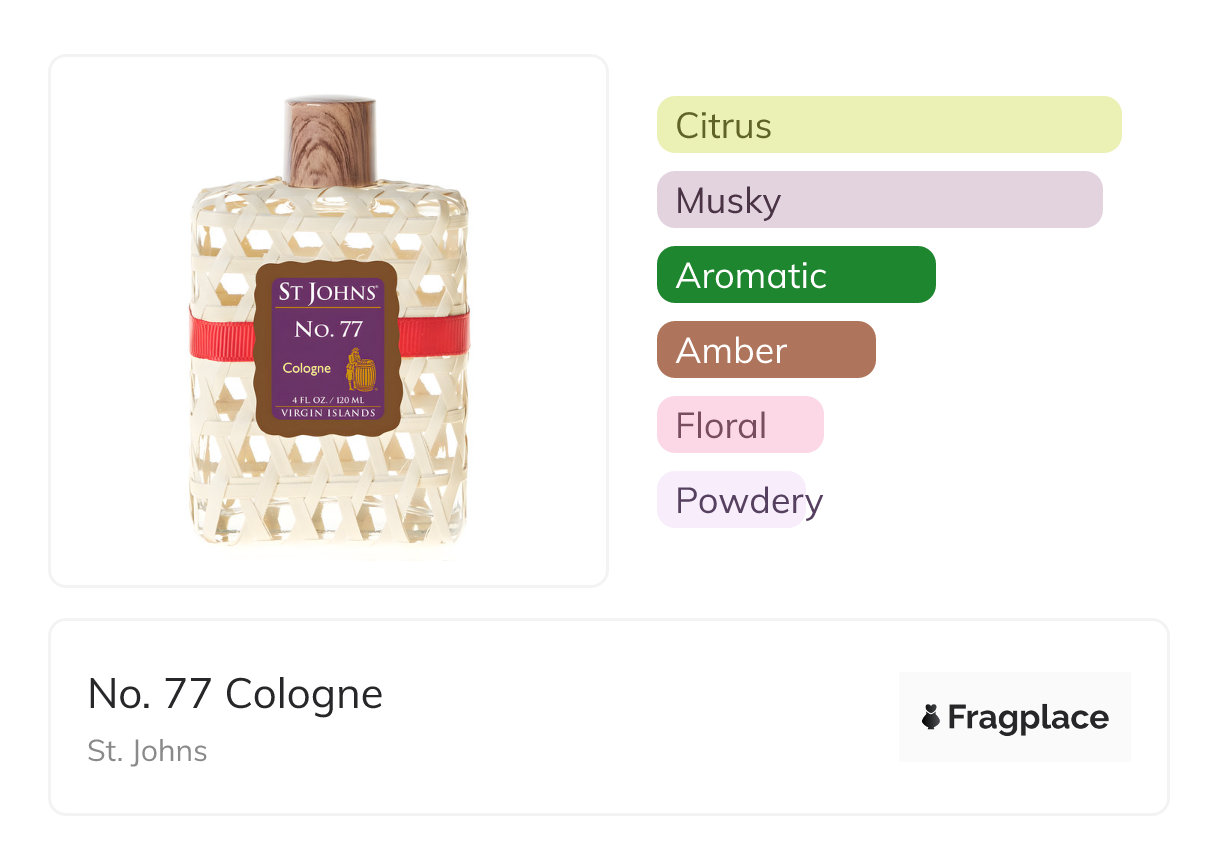Click the purple St Johns bottle label

click(x=329, y=350)
